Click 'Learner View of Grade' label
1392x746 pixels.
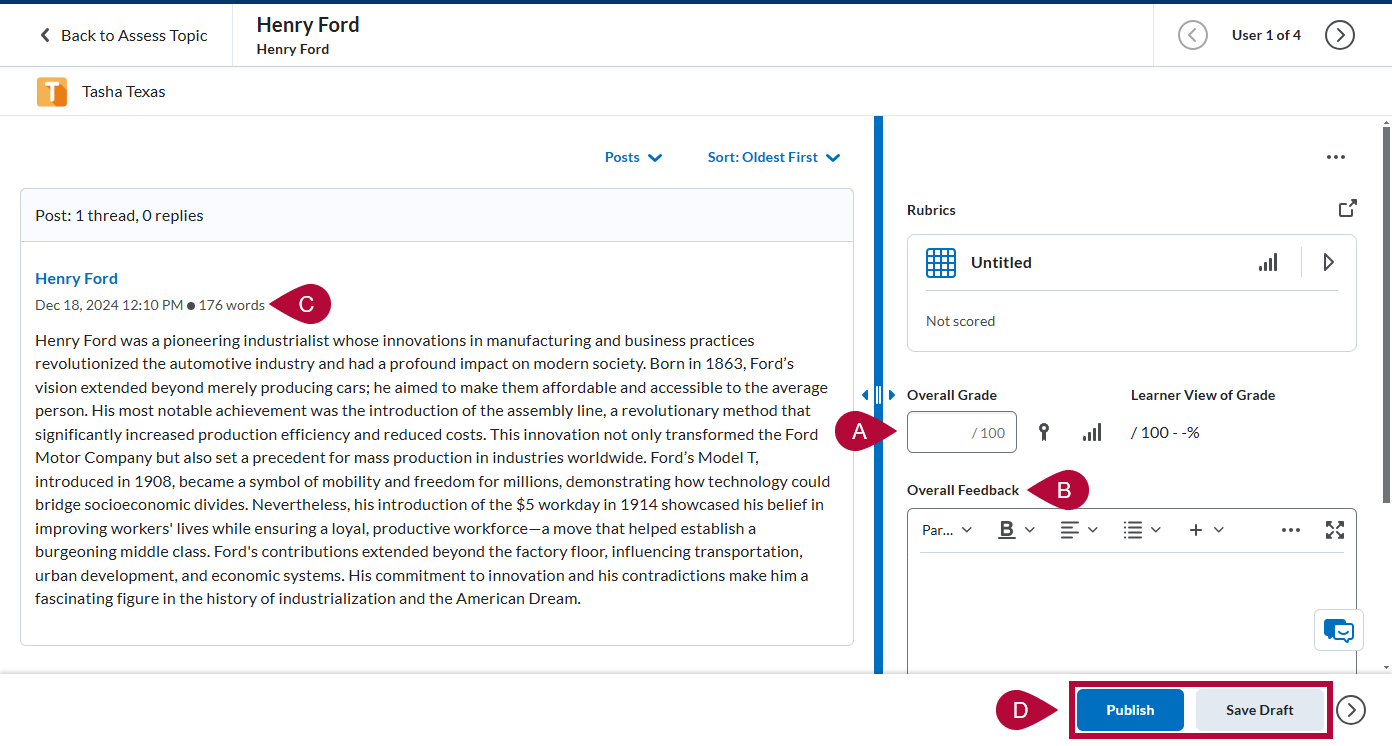pyautogui.click(x=1203, y=395)
